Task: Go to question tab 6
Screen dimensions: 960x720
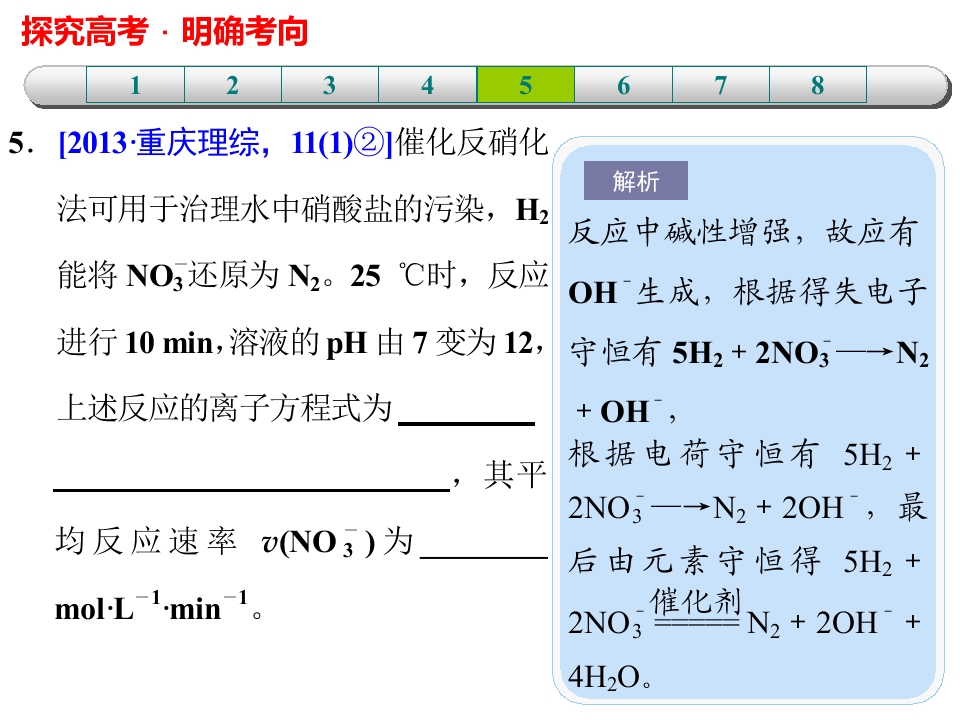Action: tap(623, 85)
